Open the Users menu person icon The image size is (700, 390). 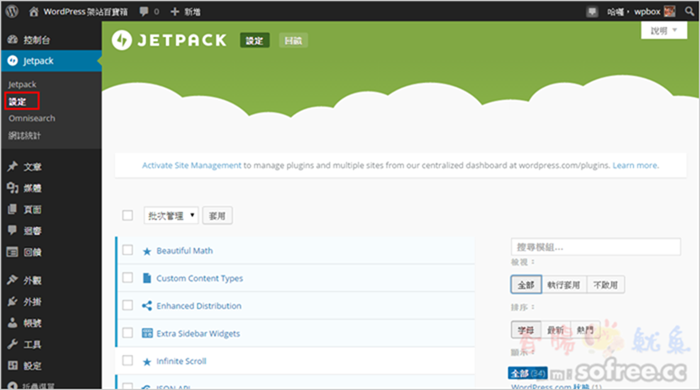(12, 323)
